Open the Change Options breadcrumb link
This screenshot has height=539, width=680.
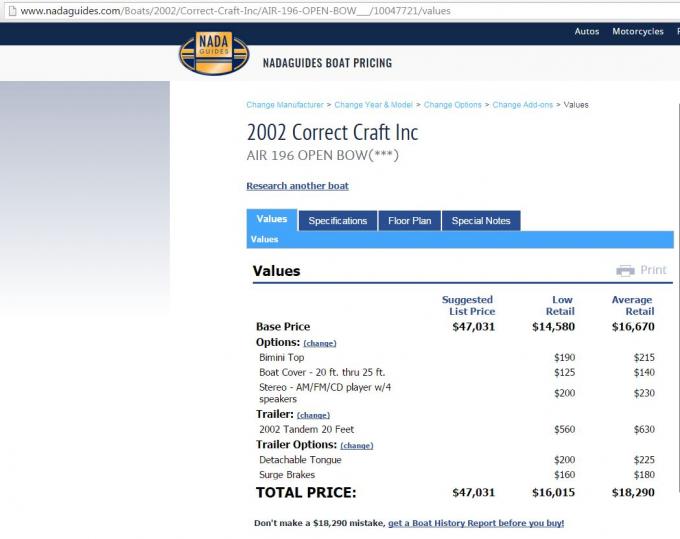452,105
